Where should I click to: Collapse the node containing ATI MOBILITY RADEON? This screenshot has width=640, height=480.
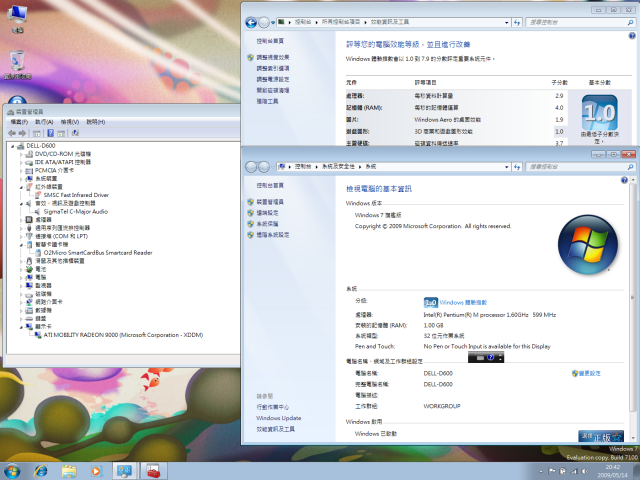pyautogui.click(x=21, y=327)
